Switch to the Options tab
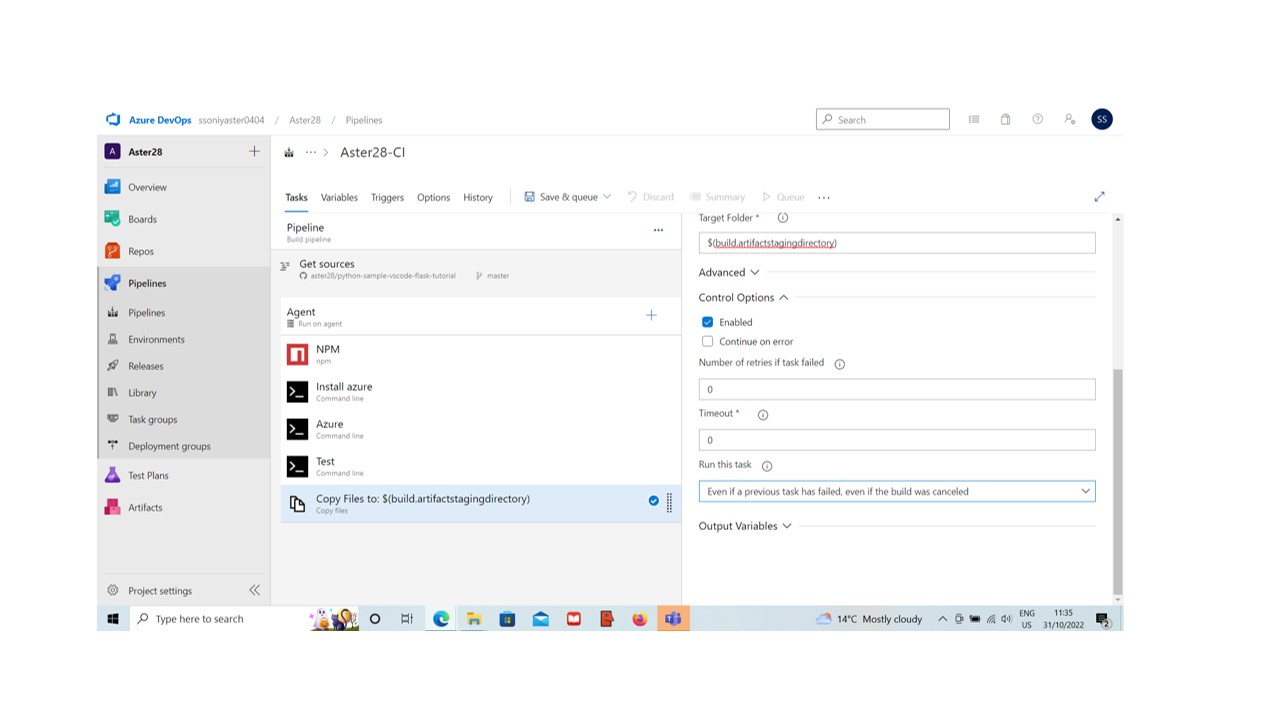This screenshot has width=1280, height=720. point(433,197)
